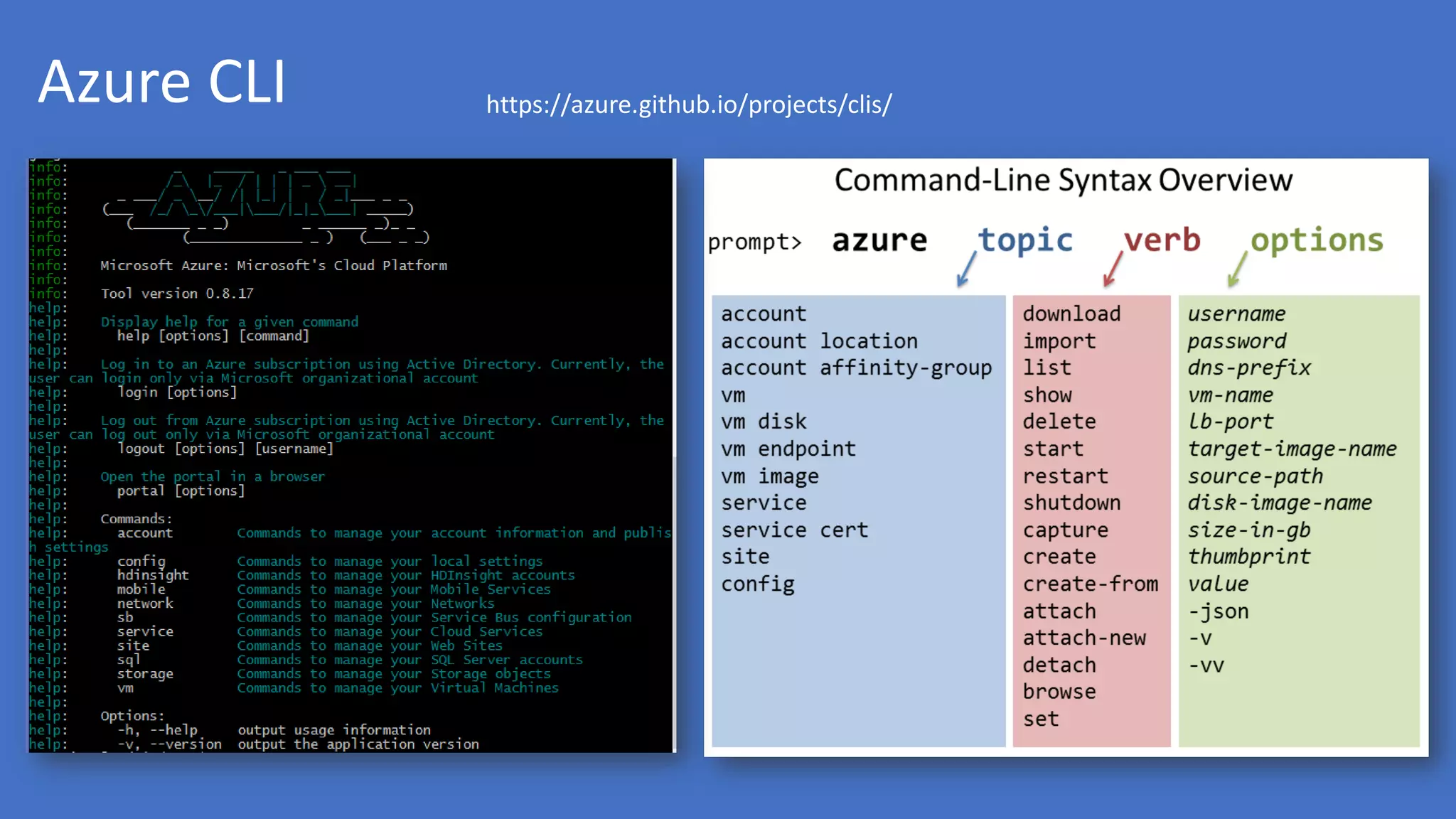Viewport: 1456px width, 819px height.
Task: Select 'account location' in topic list
Action: [x=819, y=341]
